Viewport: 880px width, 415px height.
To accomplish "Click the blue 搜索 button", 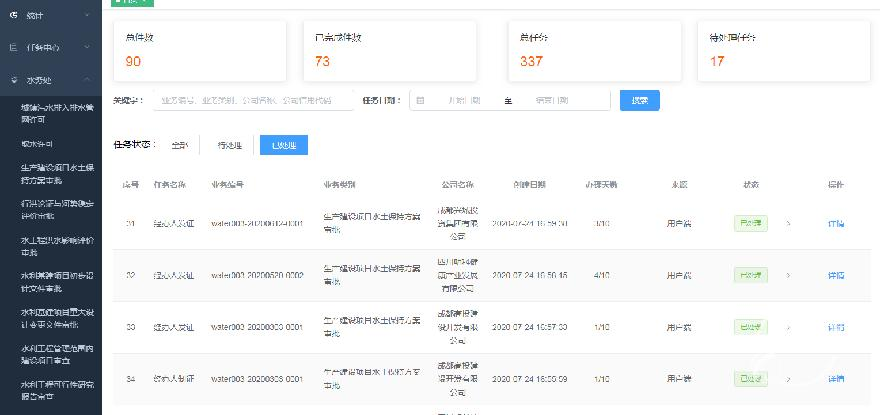I will 639,101.
